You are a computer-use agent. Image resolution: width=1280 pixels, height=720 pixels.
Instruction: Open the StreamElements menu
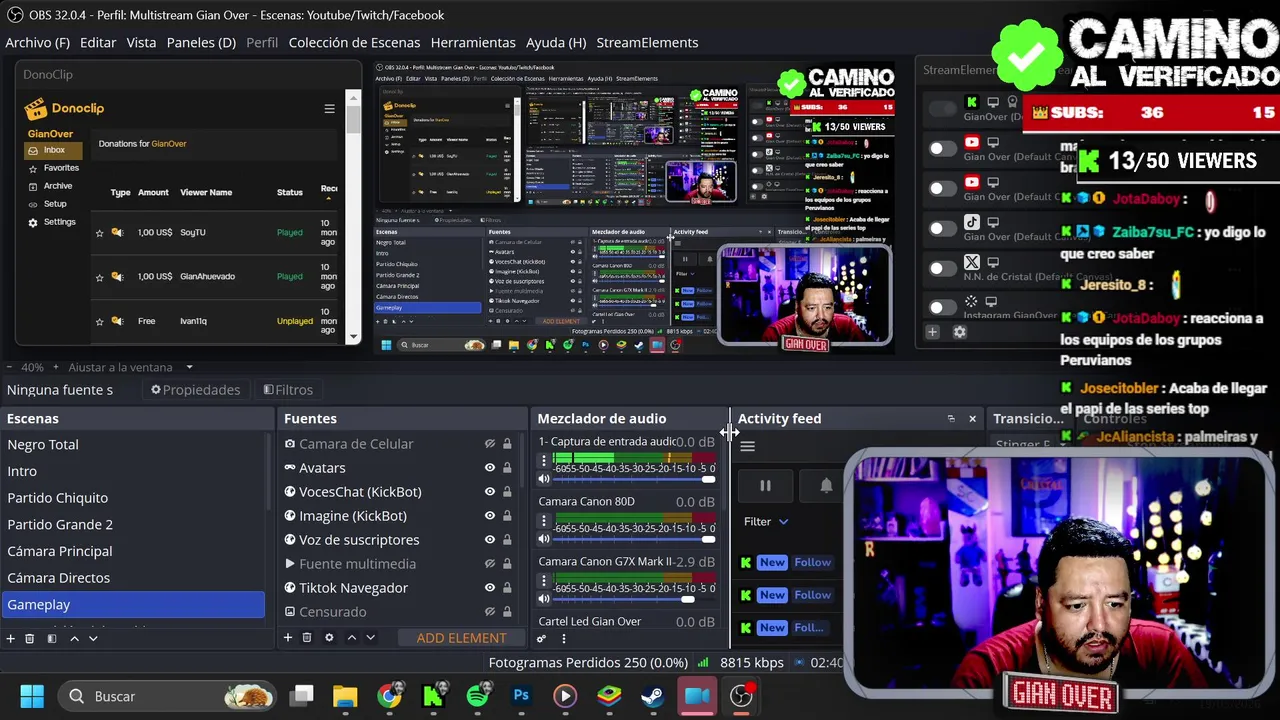647,42
